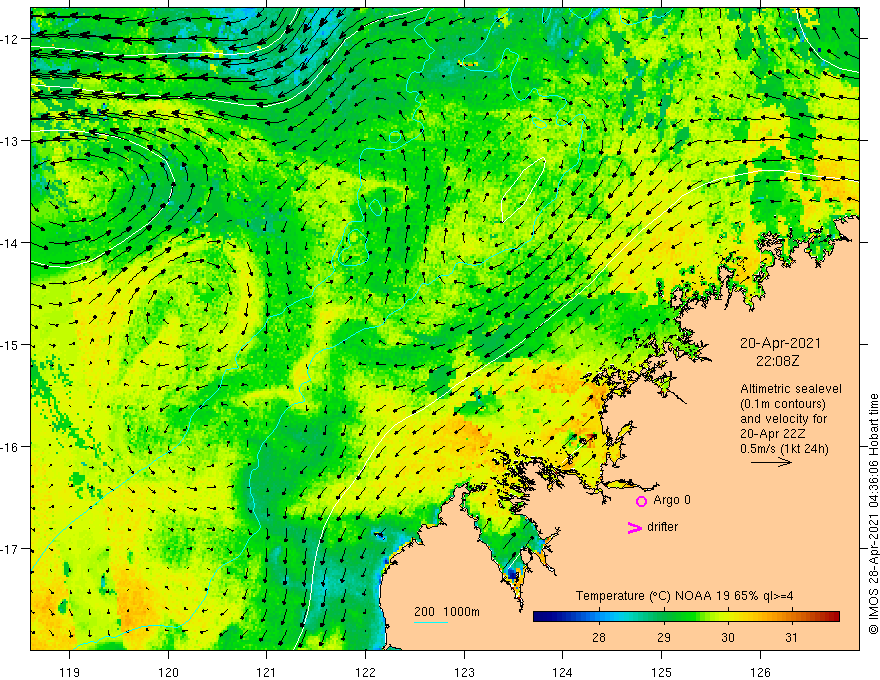Click the longitude axis label 119
Image resolution: width=880 pixels, height=680 pixels.
coord(70,672)
